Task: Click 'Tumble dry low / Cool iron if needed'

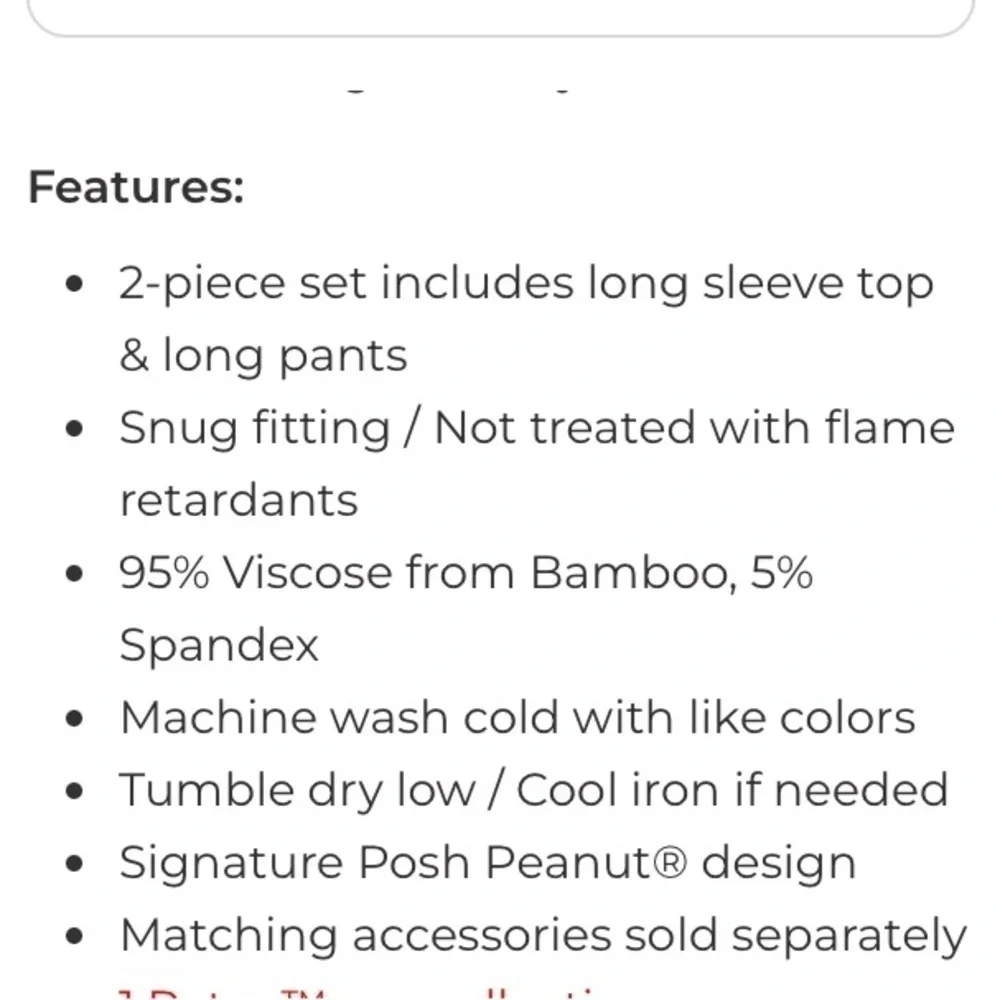Action: [x=534, y=791]
